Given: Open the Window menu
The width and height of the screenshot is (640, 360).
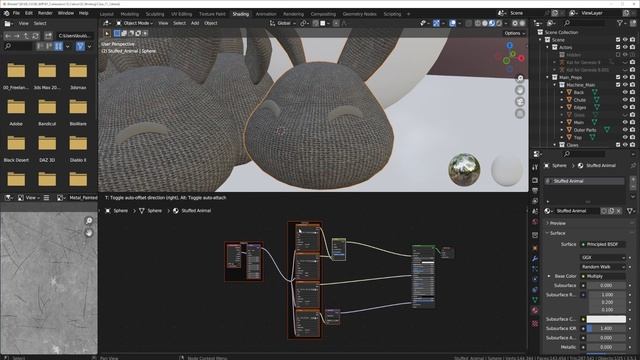Looking at the screenshot, I should point(66,13).
